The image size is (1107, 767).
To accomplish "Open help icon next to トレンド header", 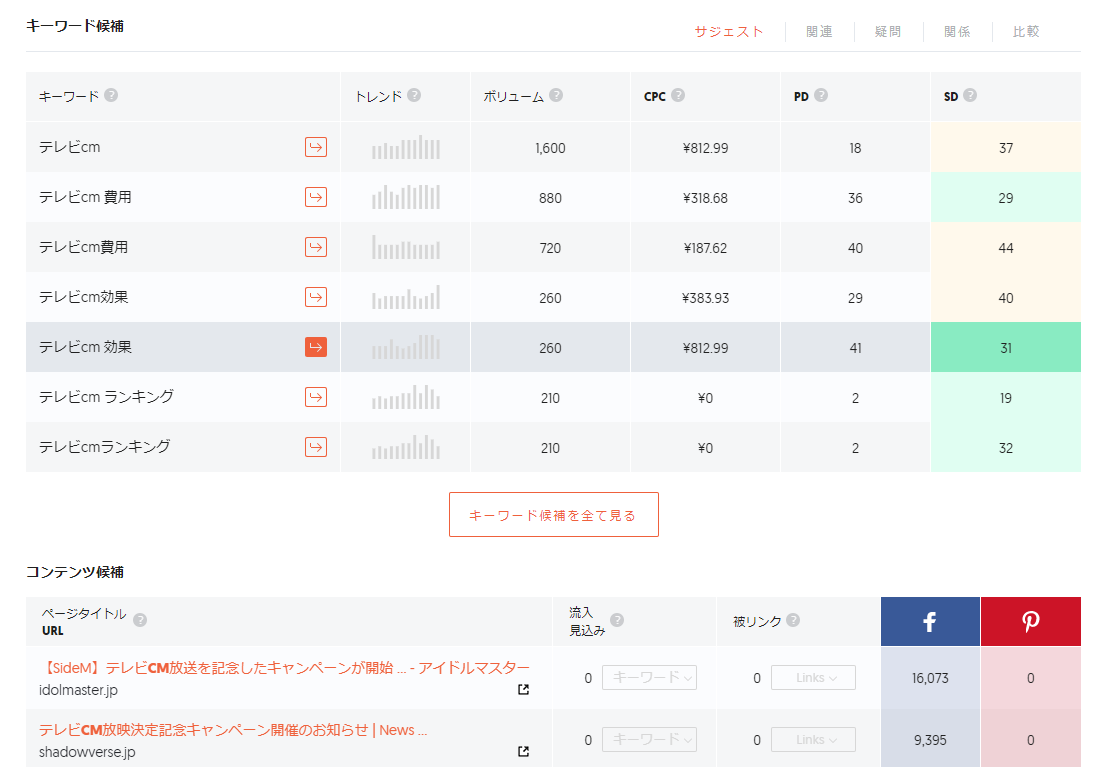I will point(414,95).
